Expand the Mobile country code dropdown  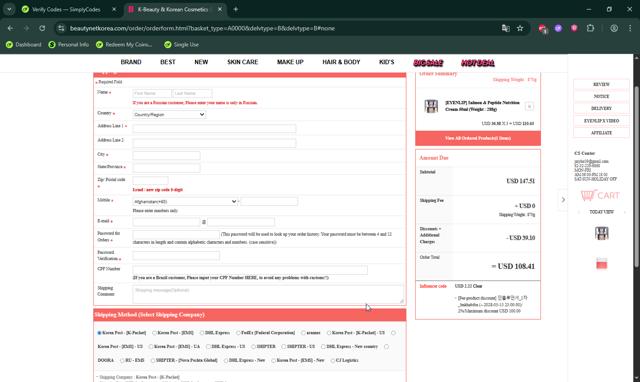pyautogui.click(x=185, y=202)
